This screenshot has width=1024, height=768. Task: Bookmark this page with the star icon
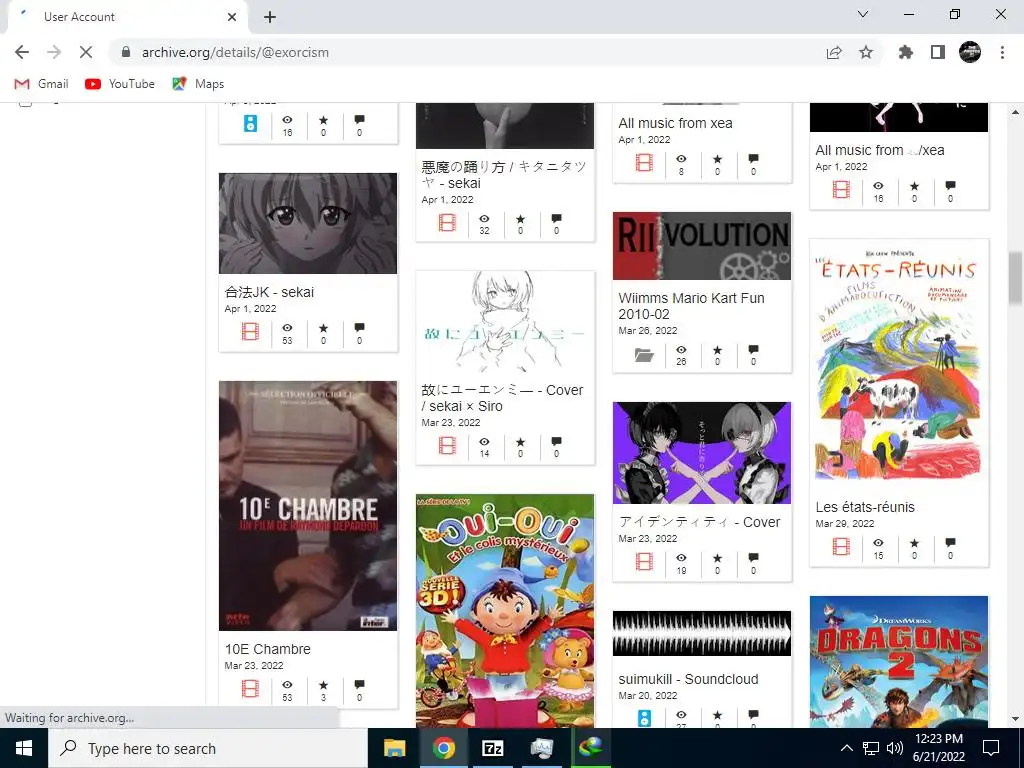(x=866, y=52)
